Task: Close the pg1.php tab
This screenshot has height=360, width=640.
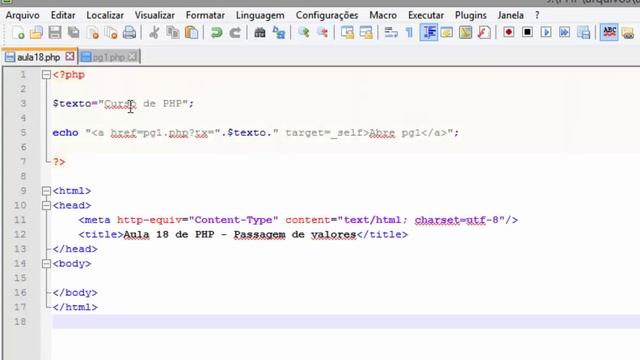Action: pos(131,57)
